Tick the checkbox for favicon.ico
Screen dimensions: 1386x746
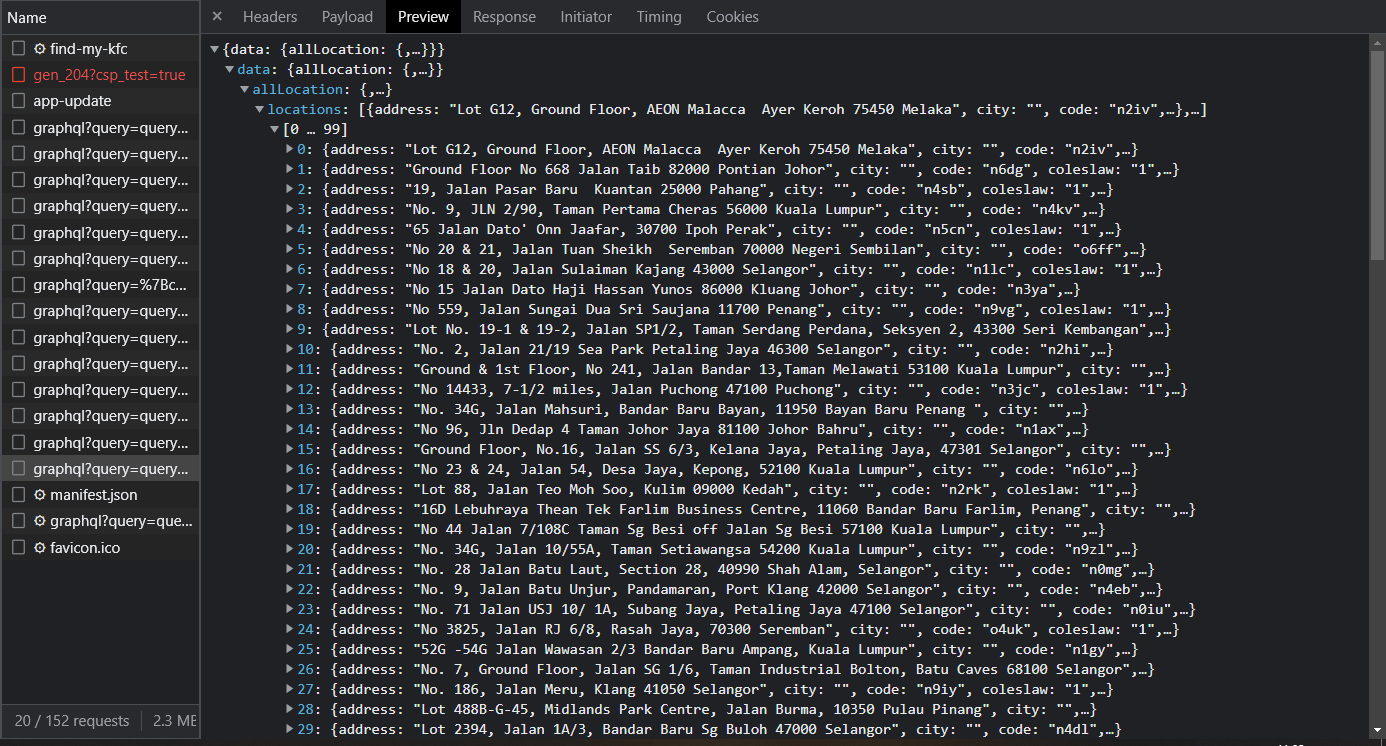19,547
